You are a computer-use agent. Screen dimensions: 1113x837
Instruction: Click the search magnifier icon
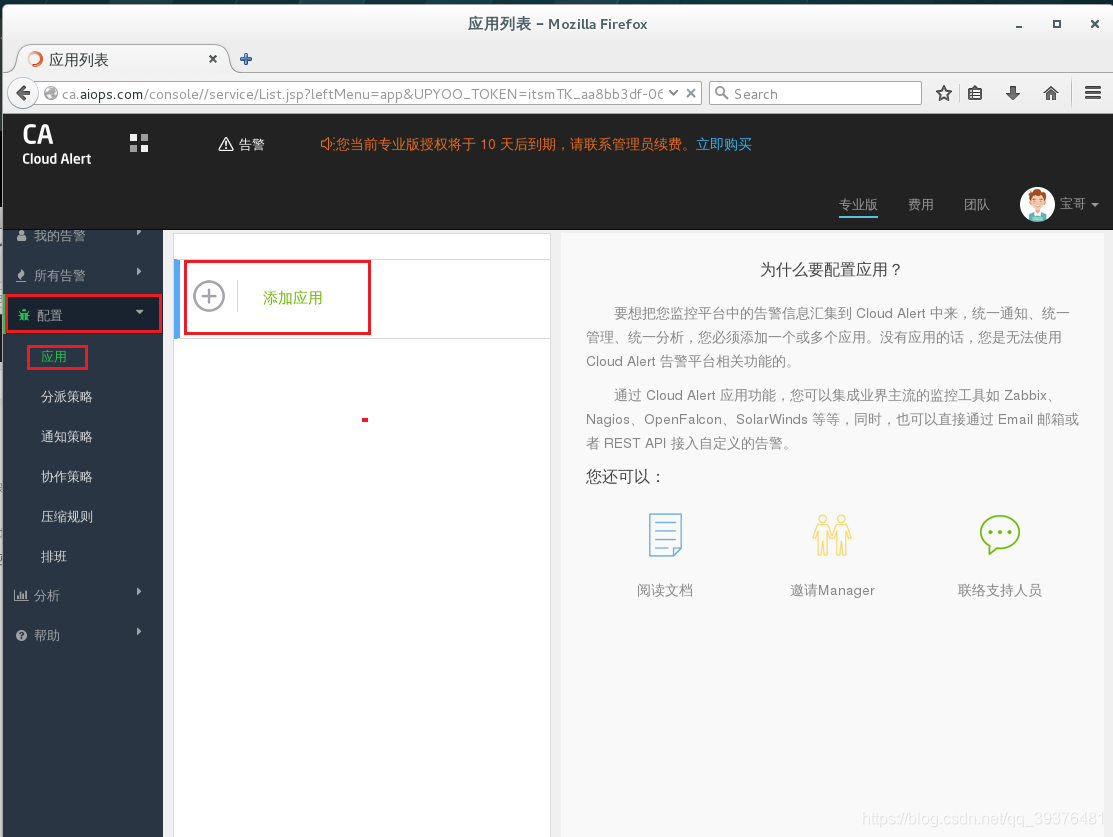721,93
